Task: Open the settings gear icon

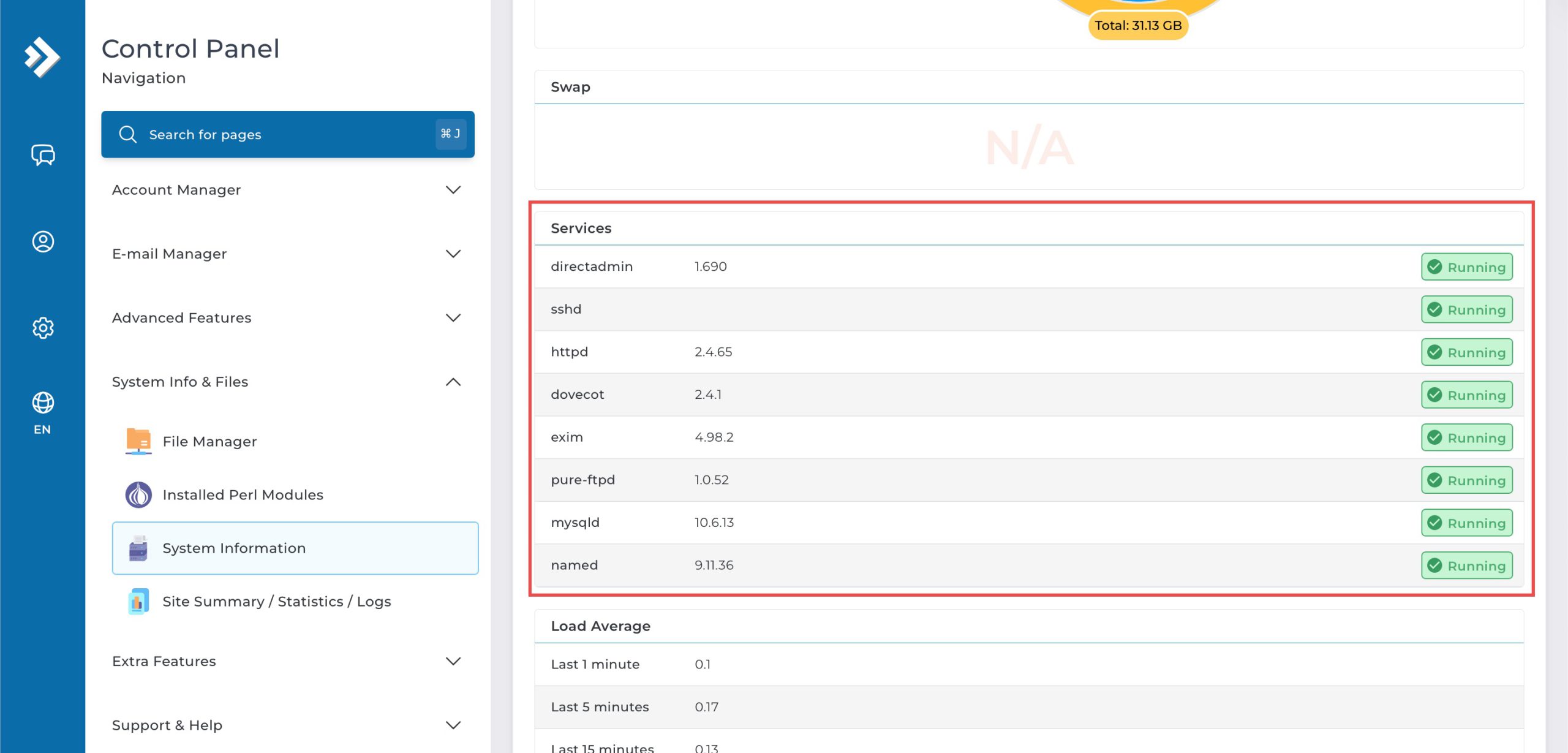Action: (43, 328)
